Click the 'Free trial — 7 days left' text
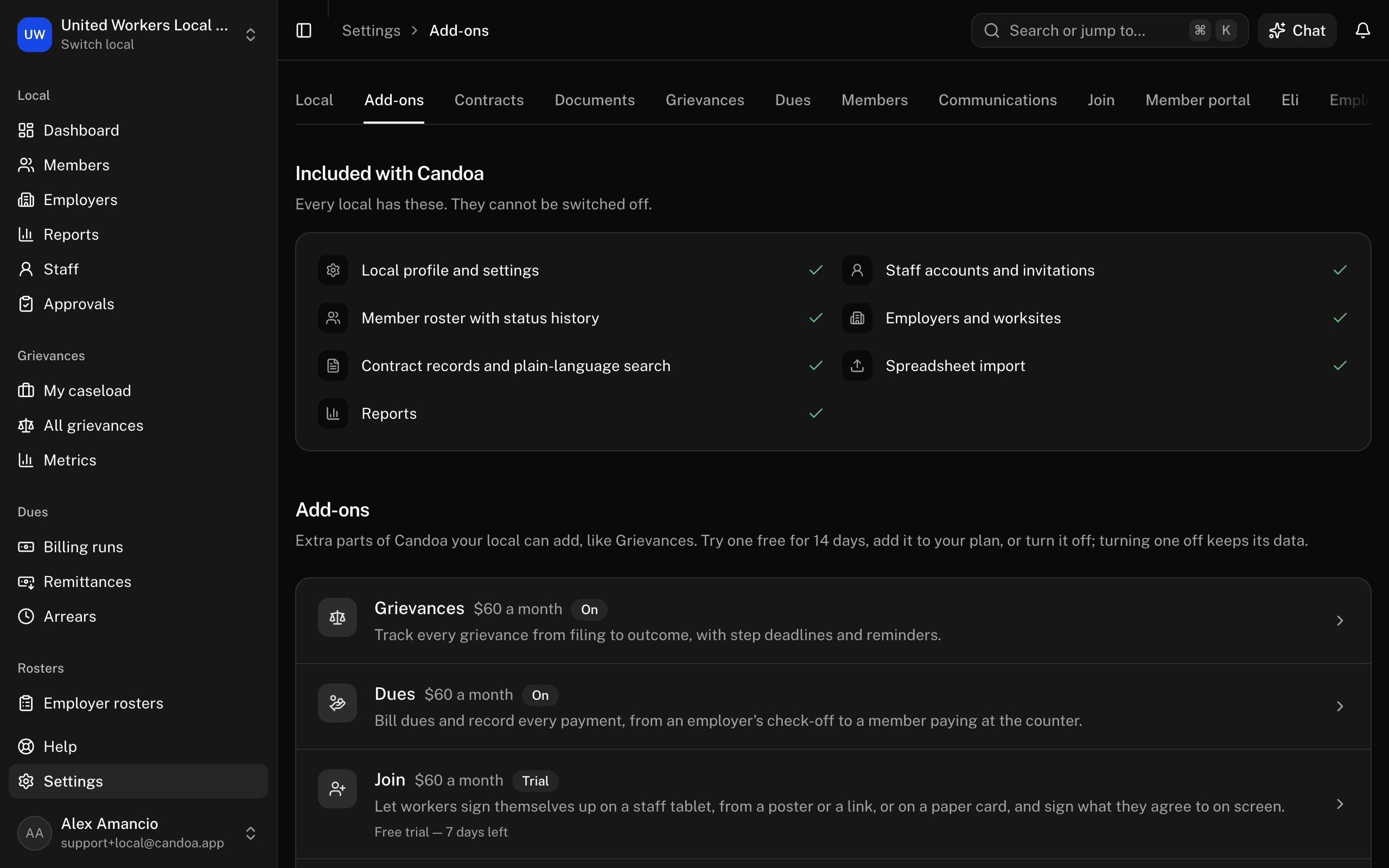 441,832
